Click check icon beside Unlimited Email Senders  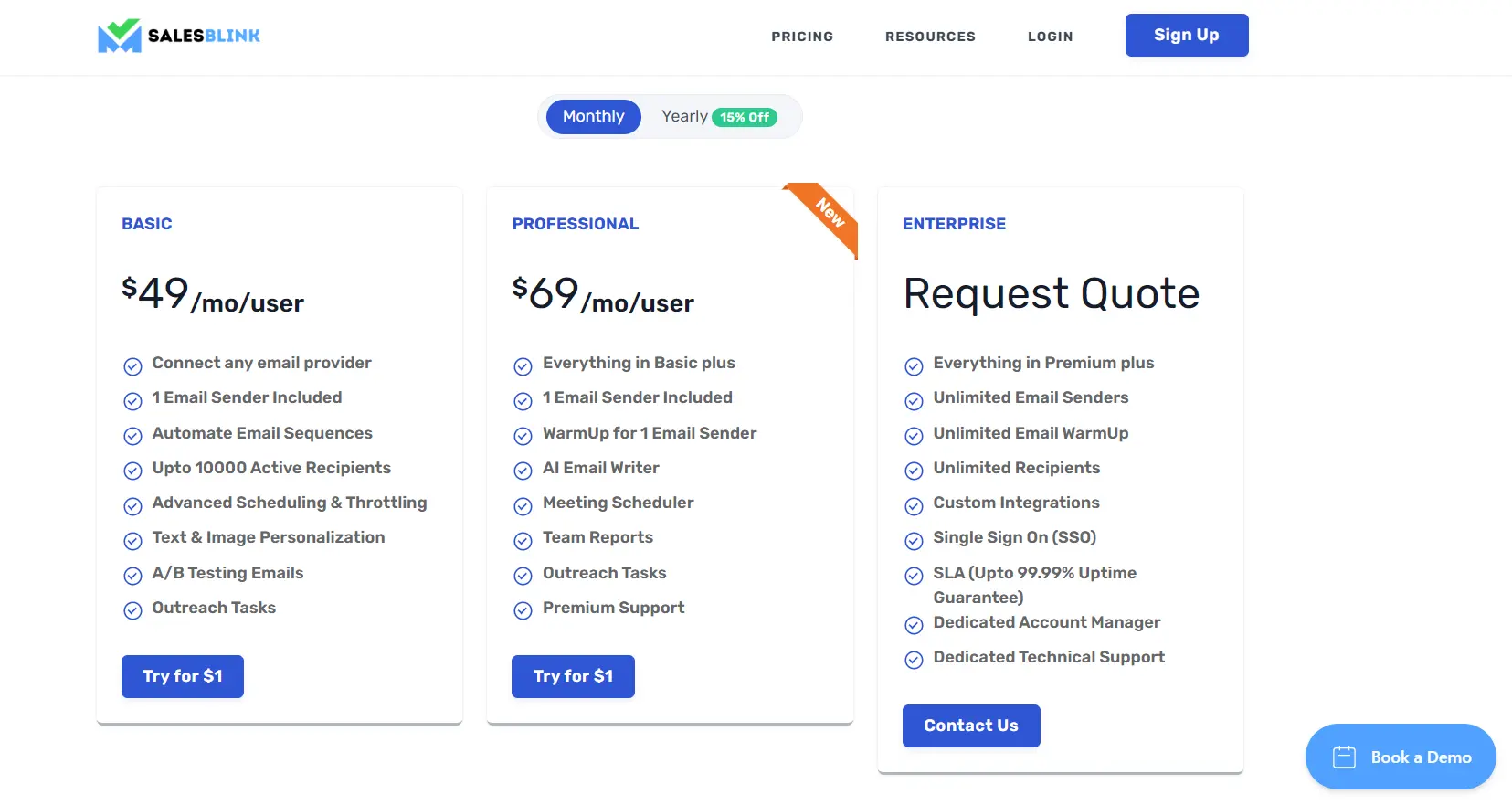point(914,401)
